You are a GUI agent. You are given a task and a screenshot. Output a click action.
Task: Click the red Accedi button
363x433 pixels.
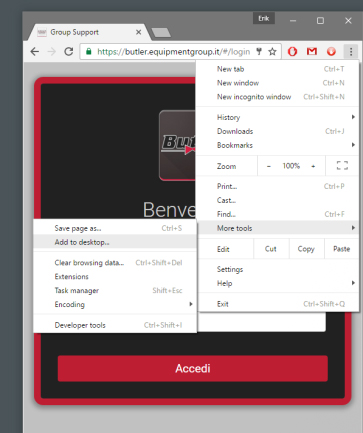pos(193,368)
